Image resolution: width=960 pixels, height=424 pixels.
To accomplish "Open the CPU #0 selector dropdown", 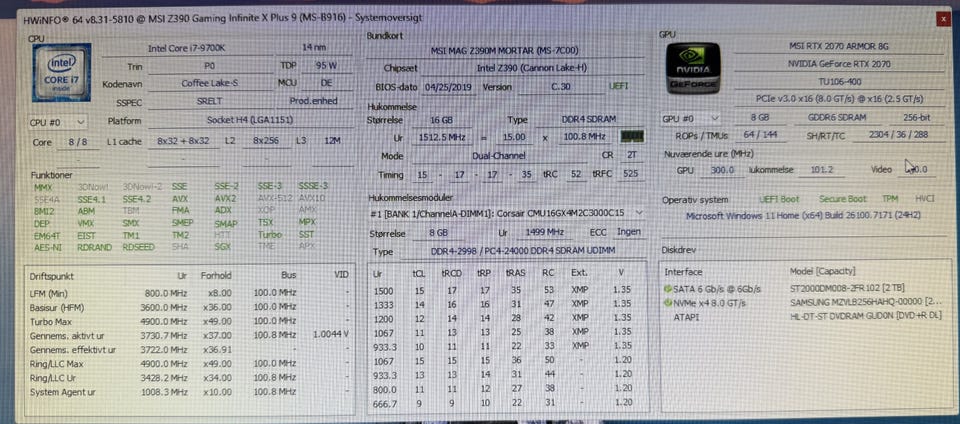I will (x=58, y=122).
